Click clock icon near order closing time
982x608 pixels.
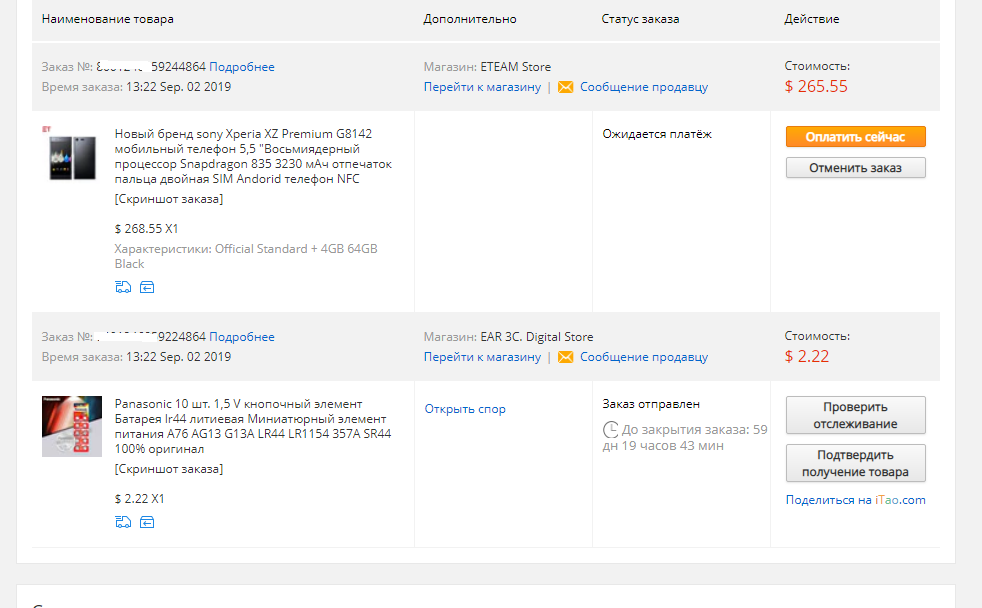[611, 430]
